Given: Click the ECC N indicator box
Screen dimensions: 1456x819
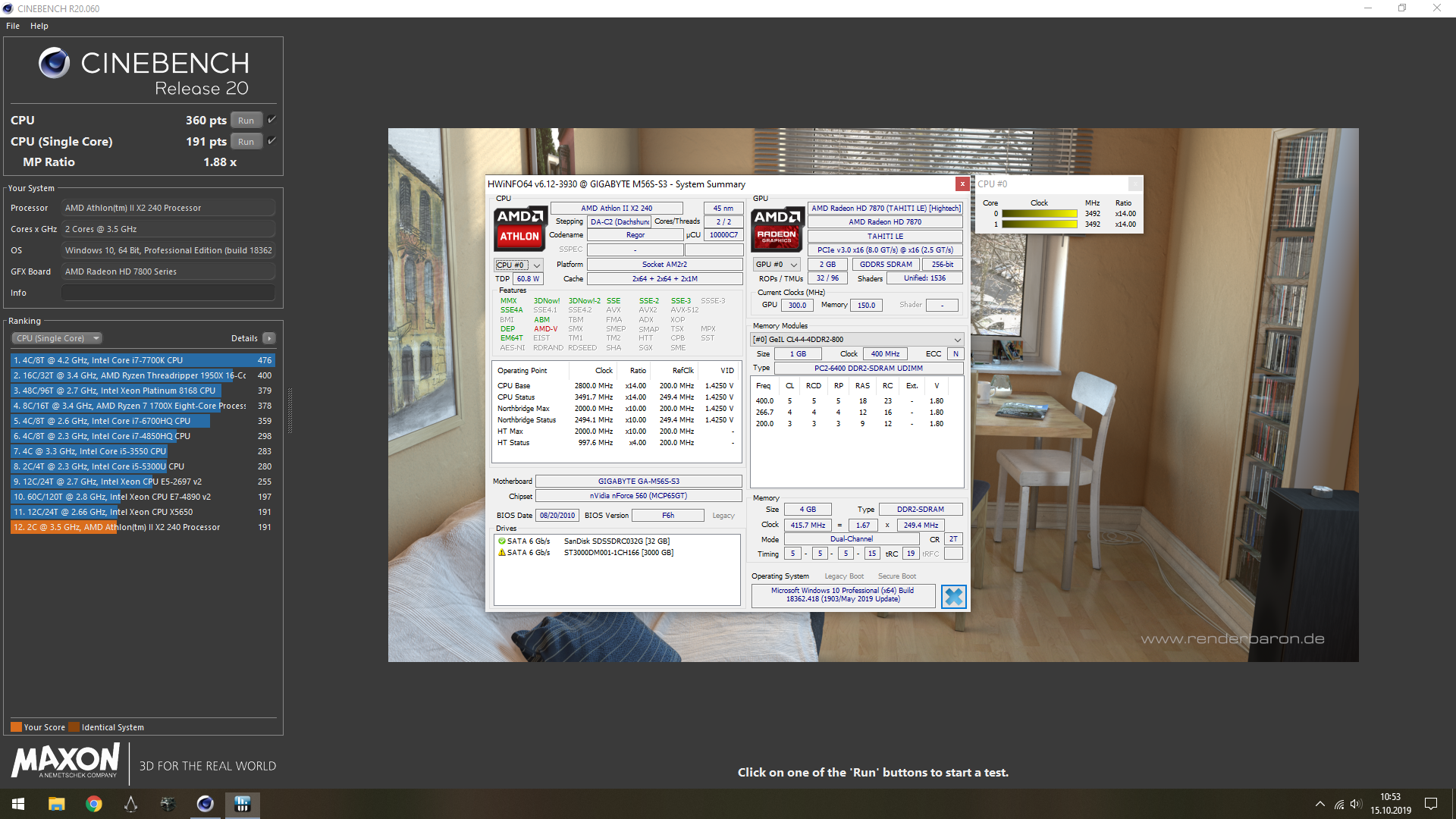Looking at the screenshot, I should pos(955,354).
